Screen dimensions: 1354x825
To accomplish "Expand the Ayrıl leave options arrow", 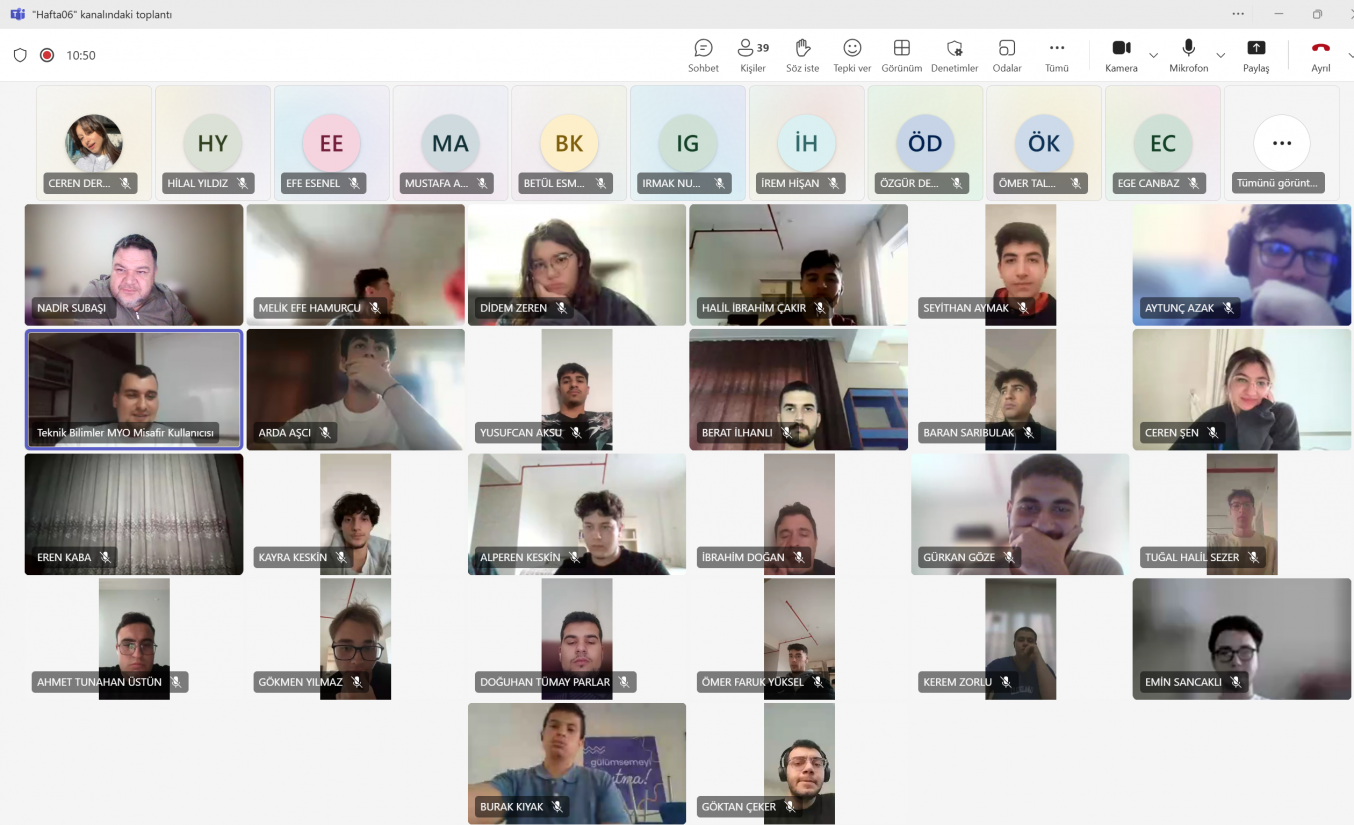I will click(x=1349, y=55).
